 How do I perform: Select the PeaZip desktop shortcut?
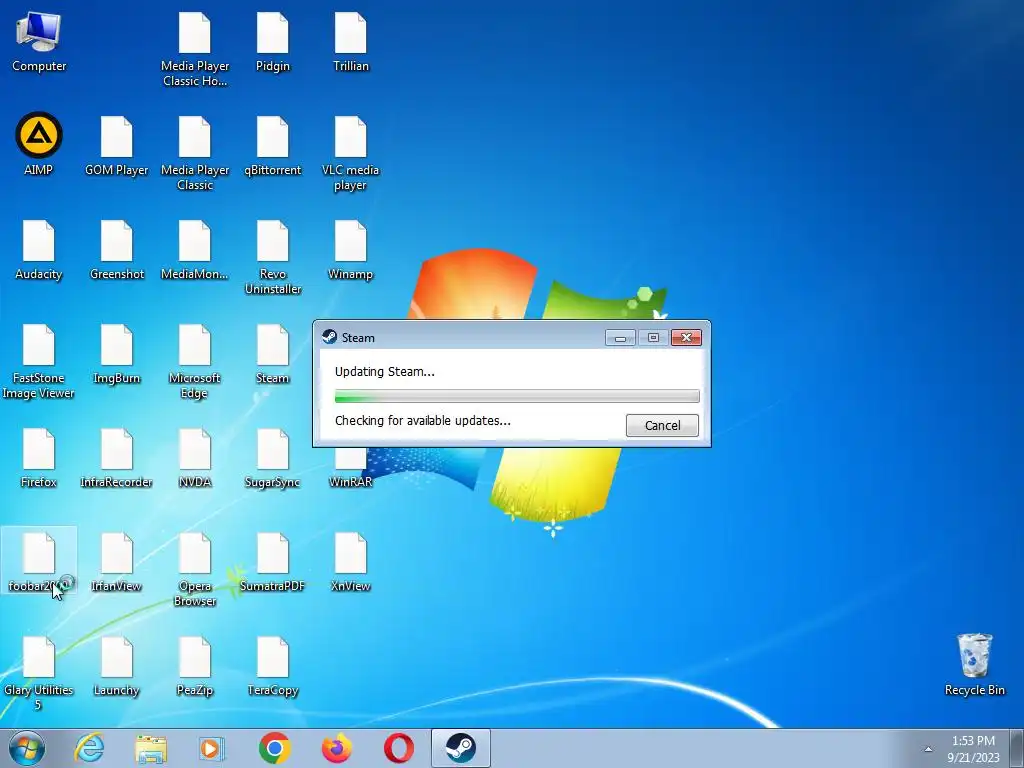(195, 666)
